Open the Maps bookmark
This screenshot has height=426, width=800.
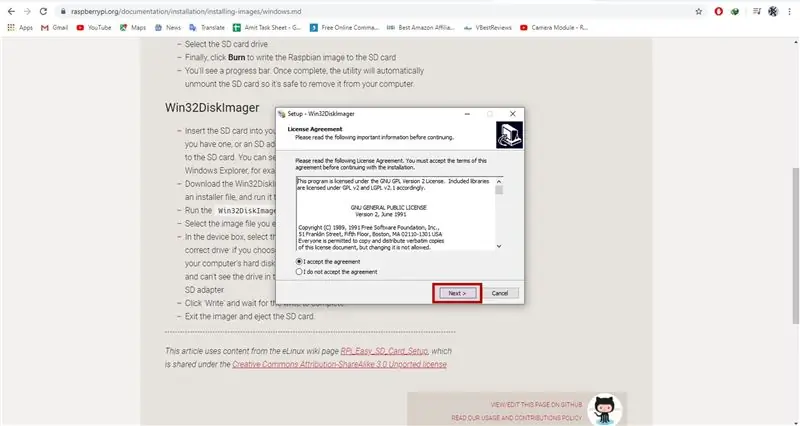pos(133,28)
